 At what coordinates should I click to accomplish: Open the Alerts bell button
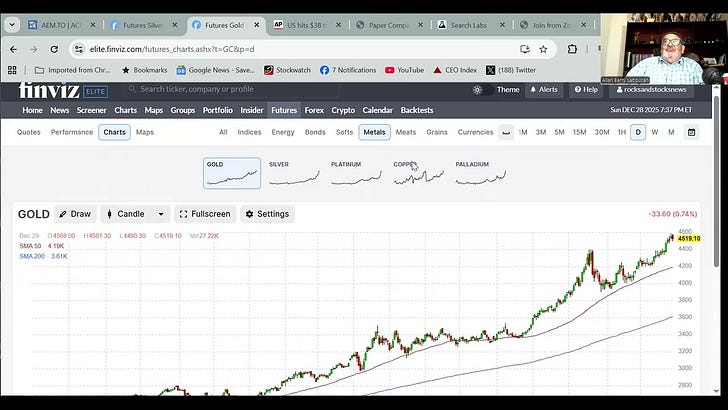(x=544, y=90)
